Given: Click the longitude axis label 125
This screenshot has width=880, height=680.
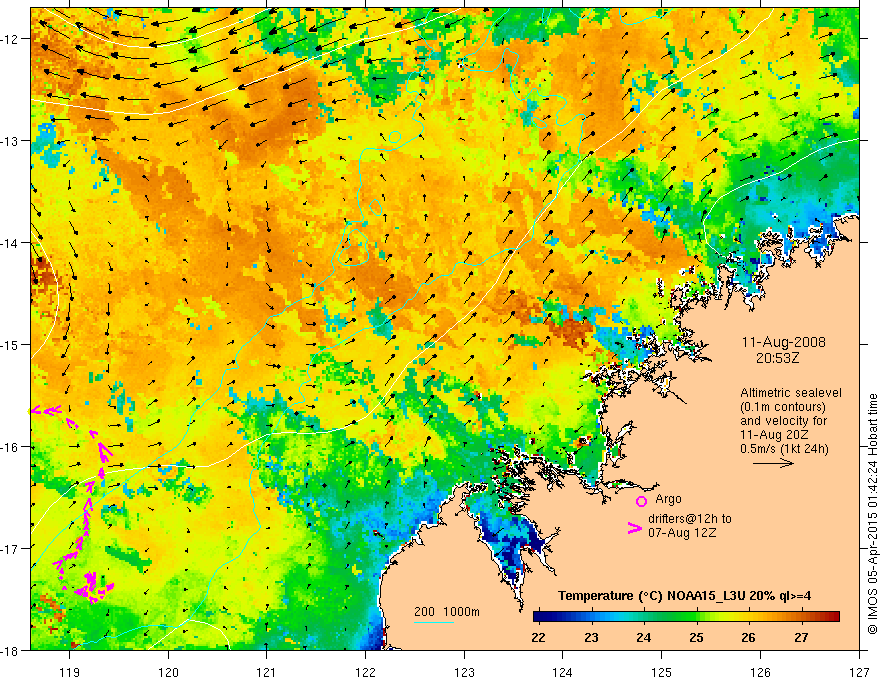Looking at the screenshot, I should point(662,672).
